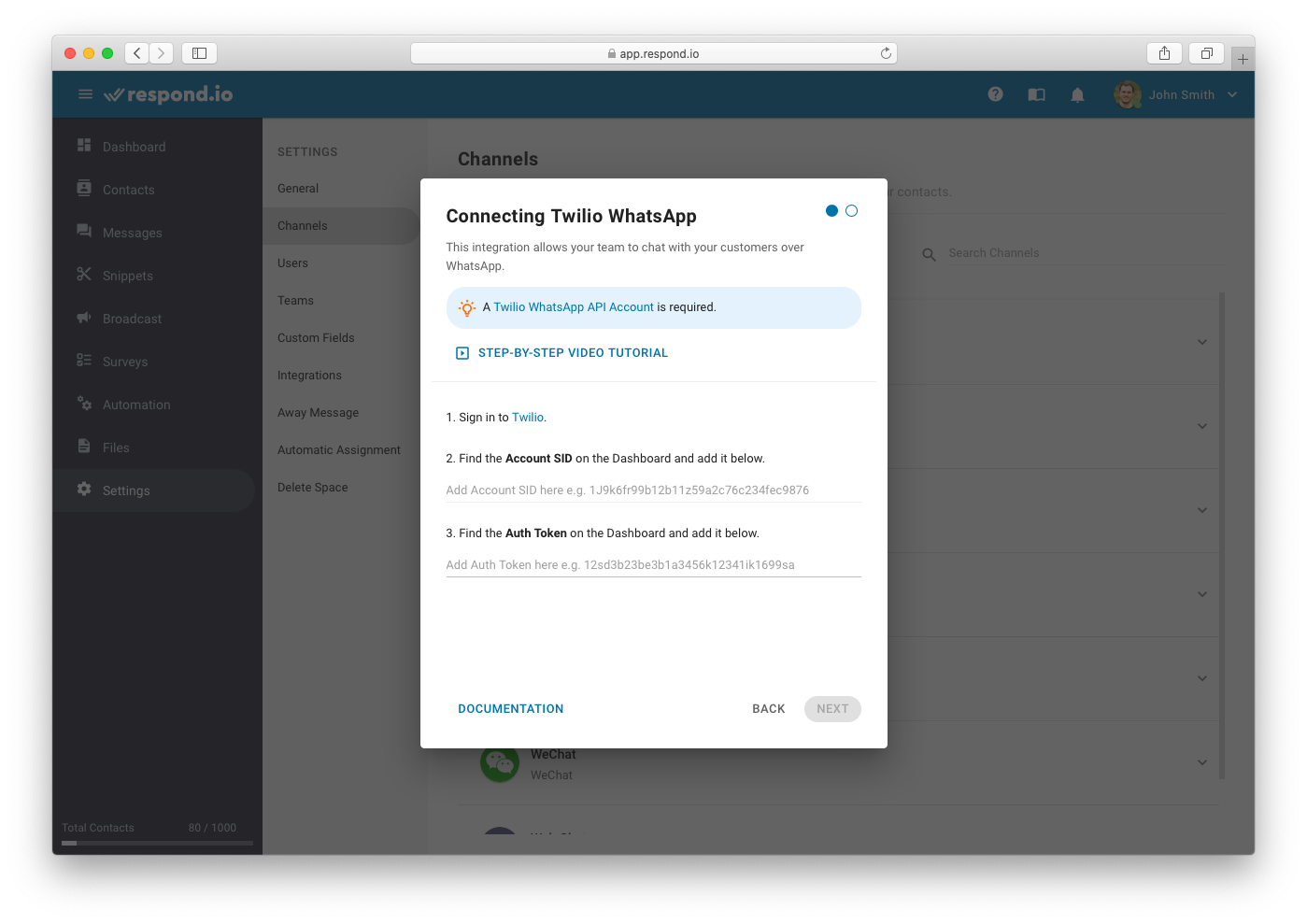Expand the third channel row chevron
The image size is (1307, 924).
pyautogui.click(x=1202, y=510)
